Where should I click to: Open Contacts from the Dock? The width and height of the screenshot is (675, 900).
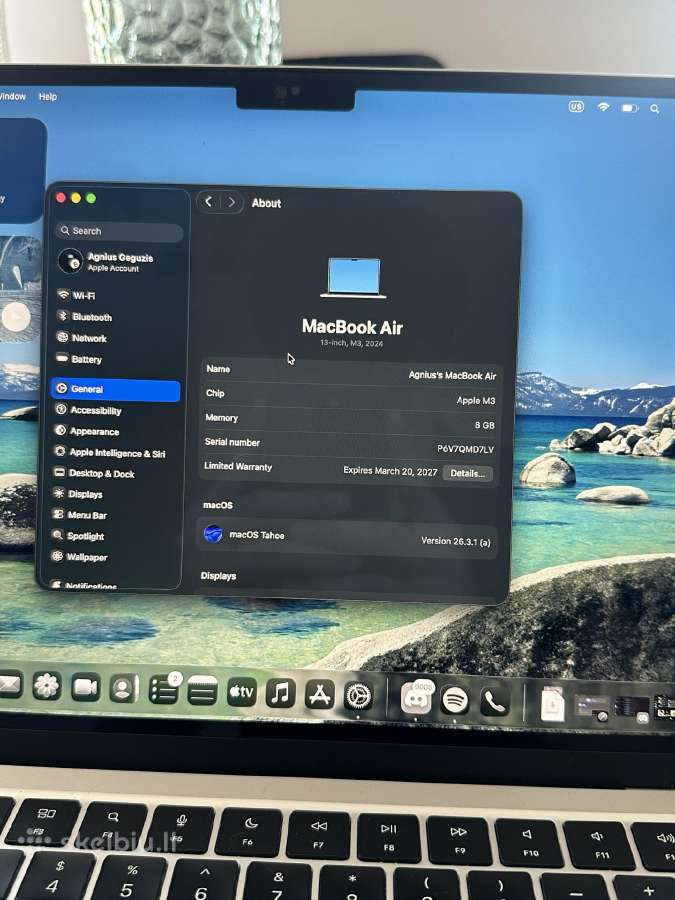(x=124, y=689)
